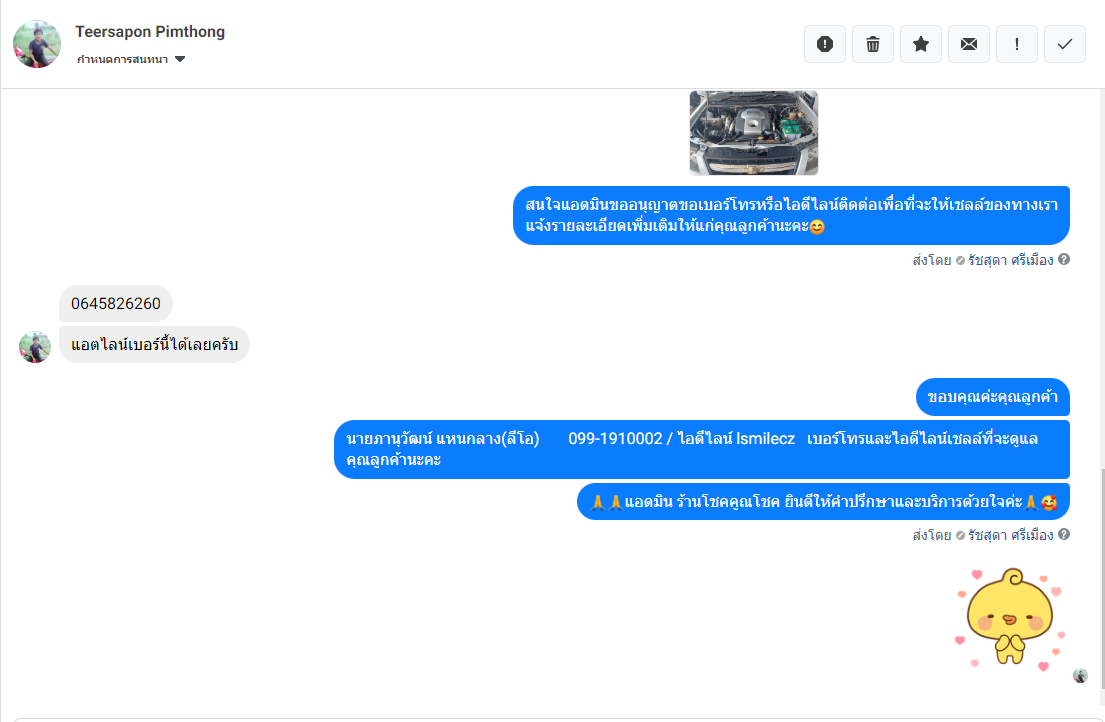
Task: Click the help icon beside first รัชสุดา ศรีเมือง
Action: [x=1064, y=259]
